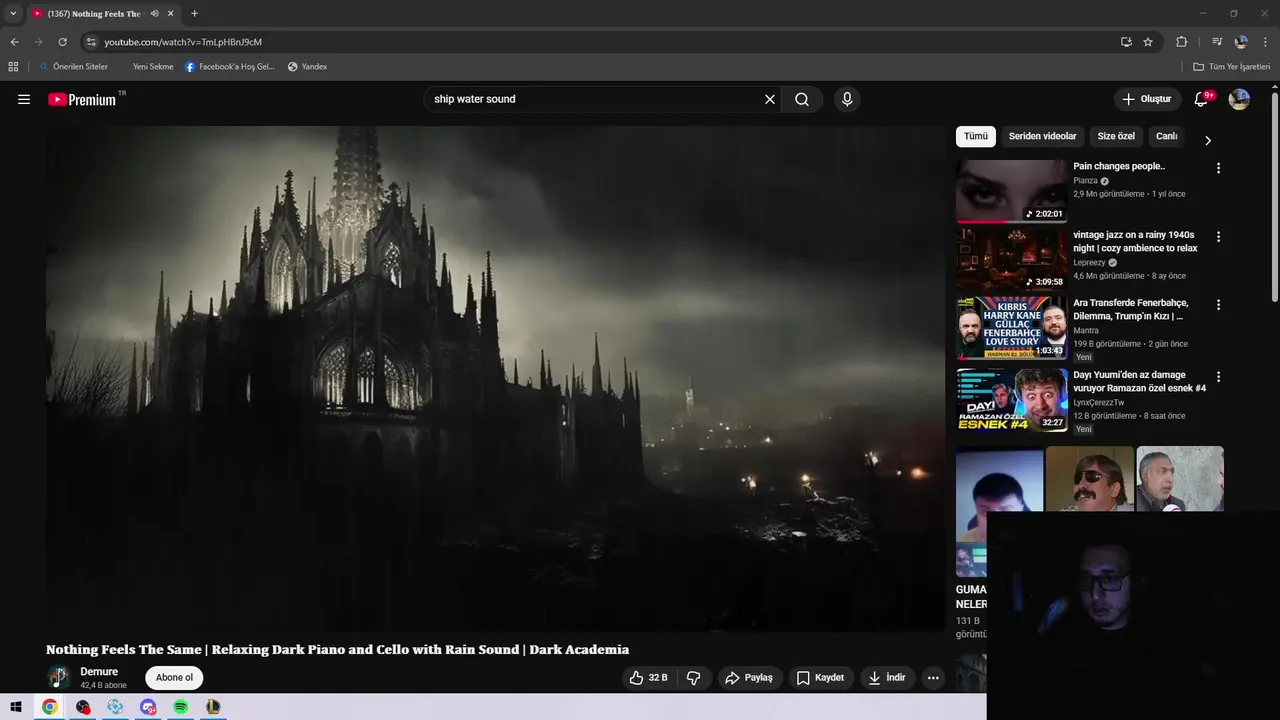Close the Nothing Feels The Same tab
Image resolution: width=1280 pixels, height=720 pixels.
(x=171, y=13)
